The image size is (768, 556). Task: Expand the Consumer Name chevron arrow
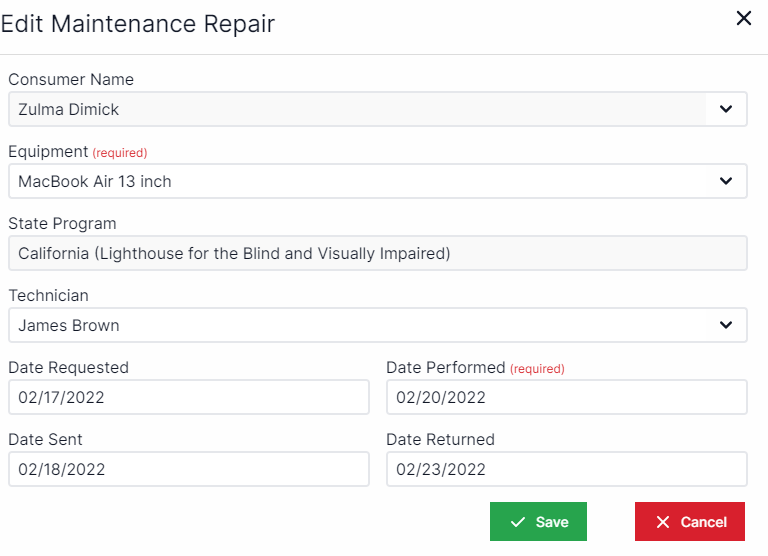click(726, 109)
